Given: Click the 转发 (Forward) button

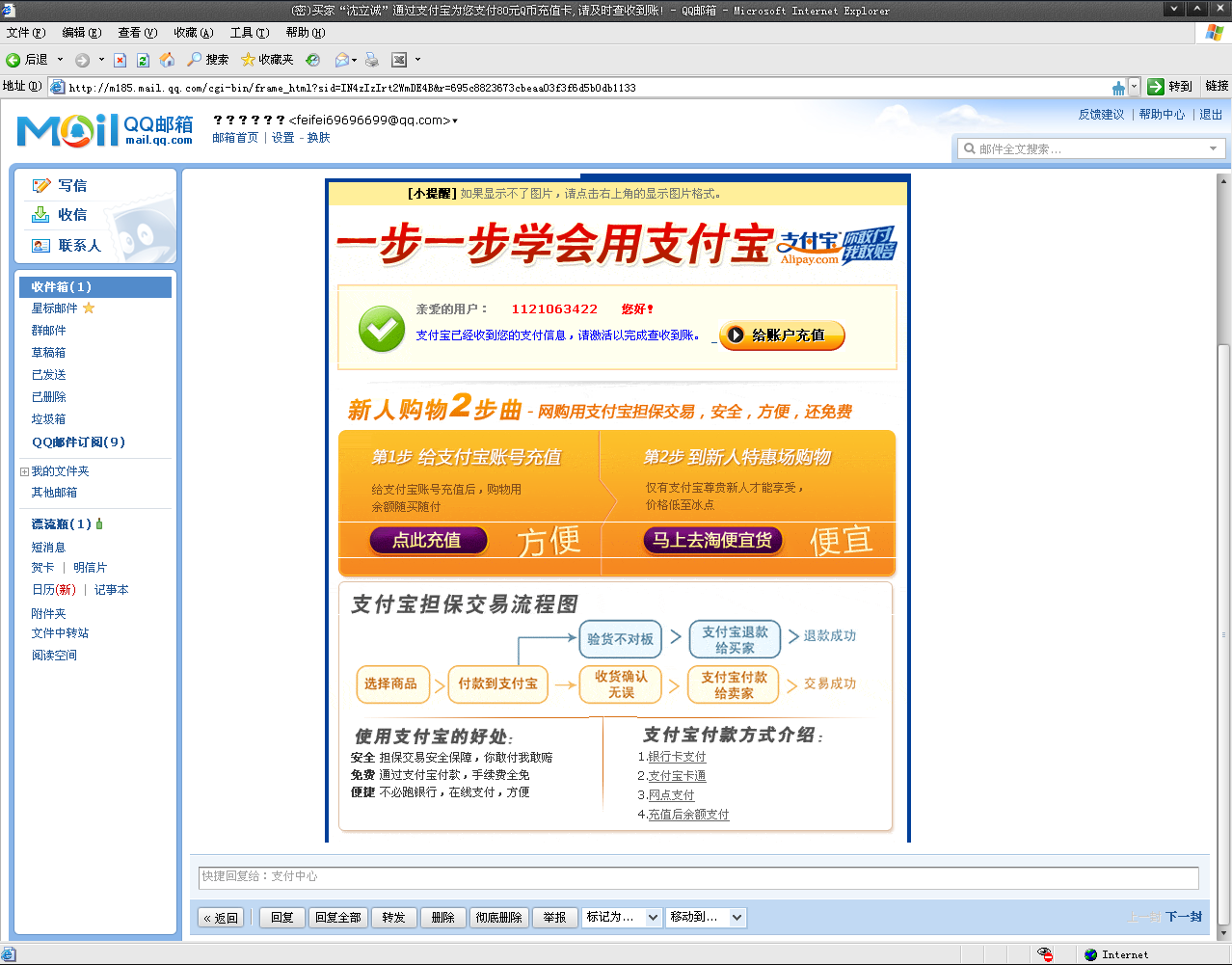Looking at the screenshot, I should [x=393, y=918].
